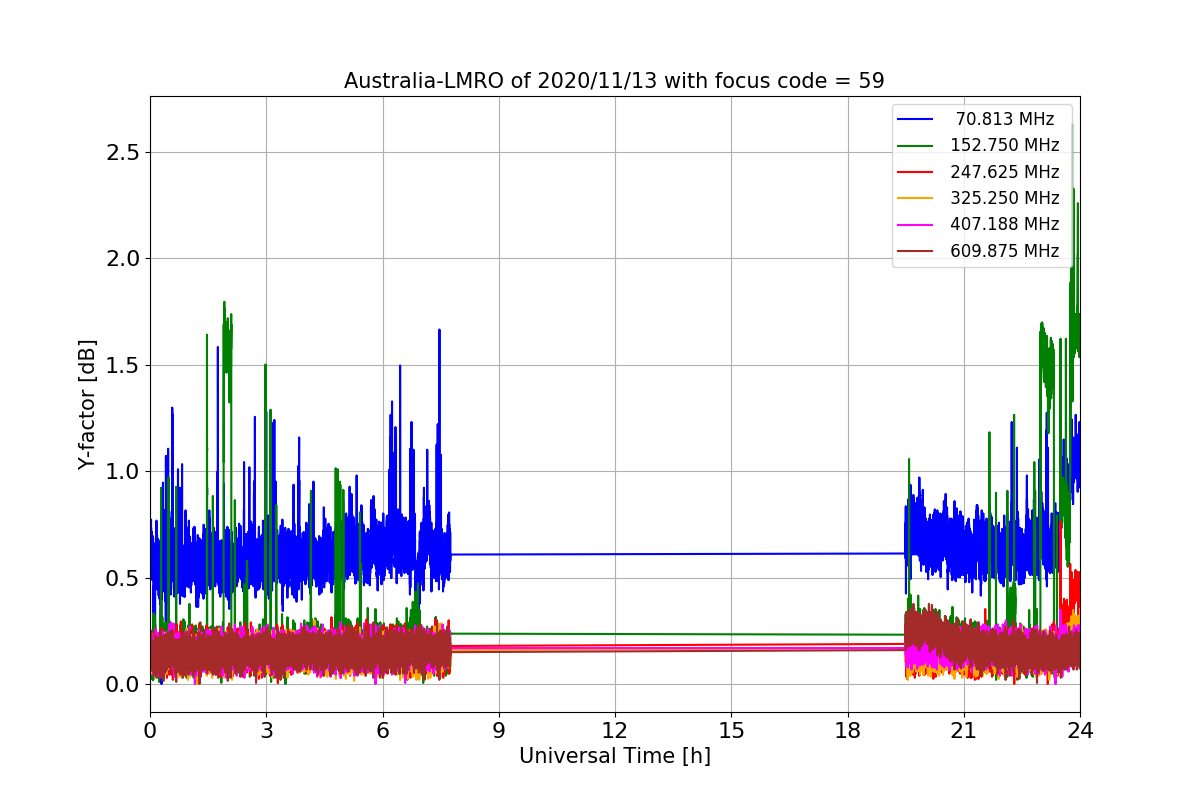Click x-axis tick label 15
This screenshot has width=1200, height=800.
731,730
